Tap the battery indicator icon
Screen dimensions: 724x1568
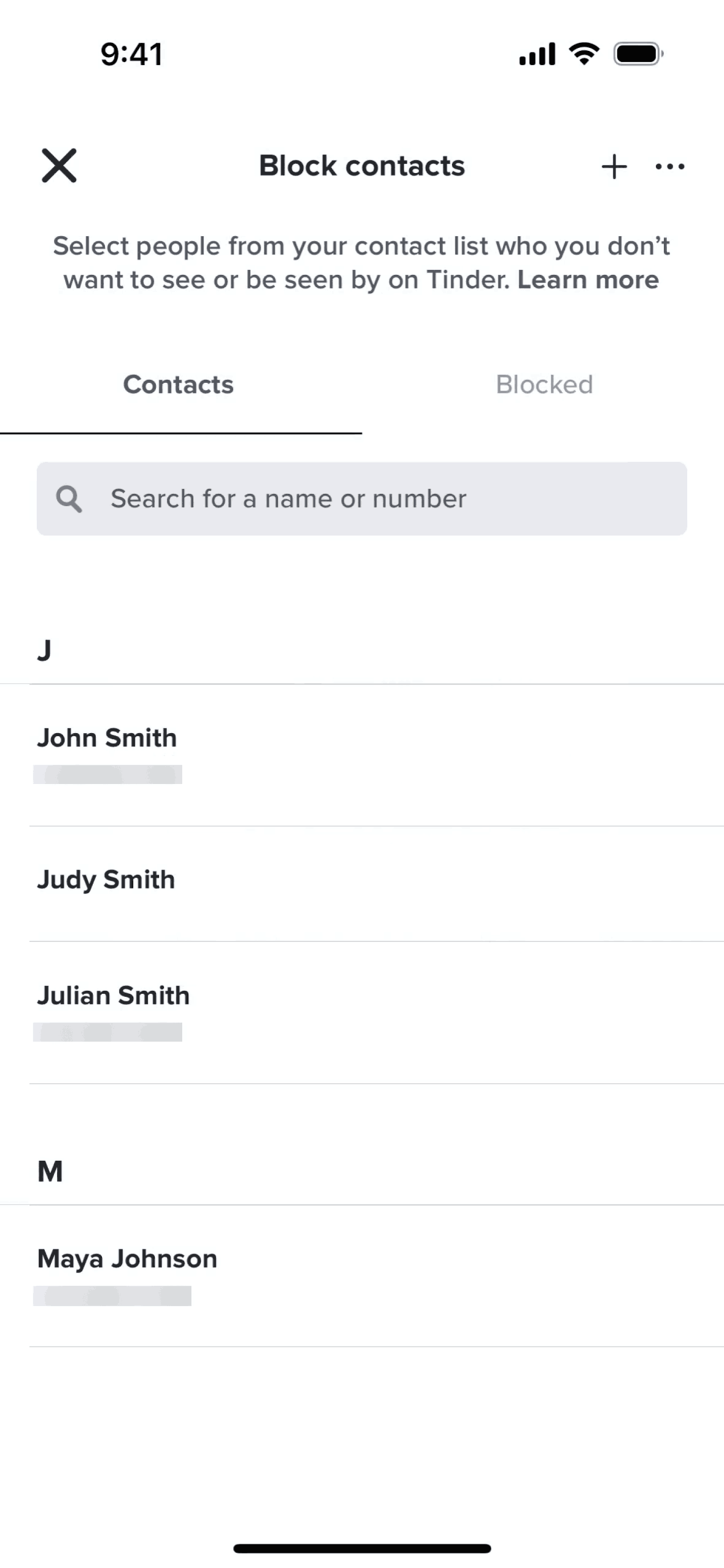[638, 54]
